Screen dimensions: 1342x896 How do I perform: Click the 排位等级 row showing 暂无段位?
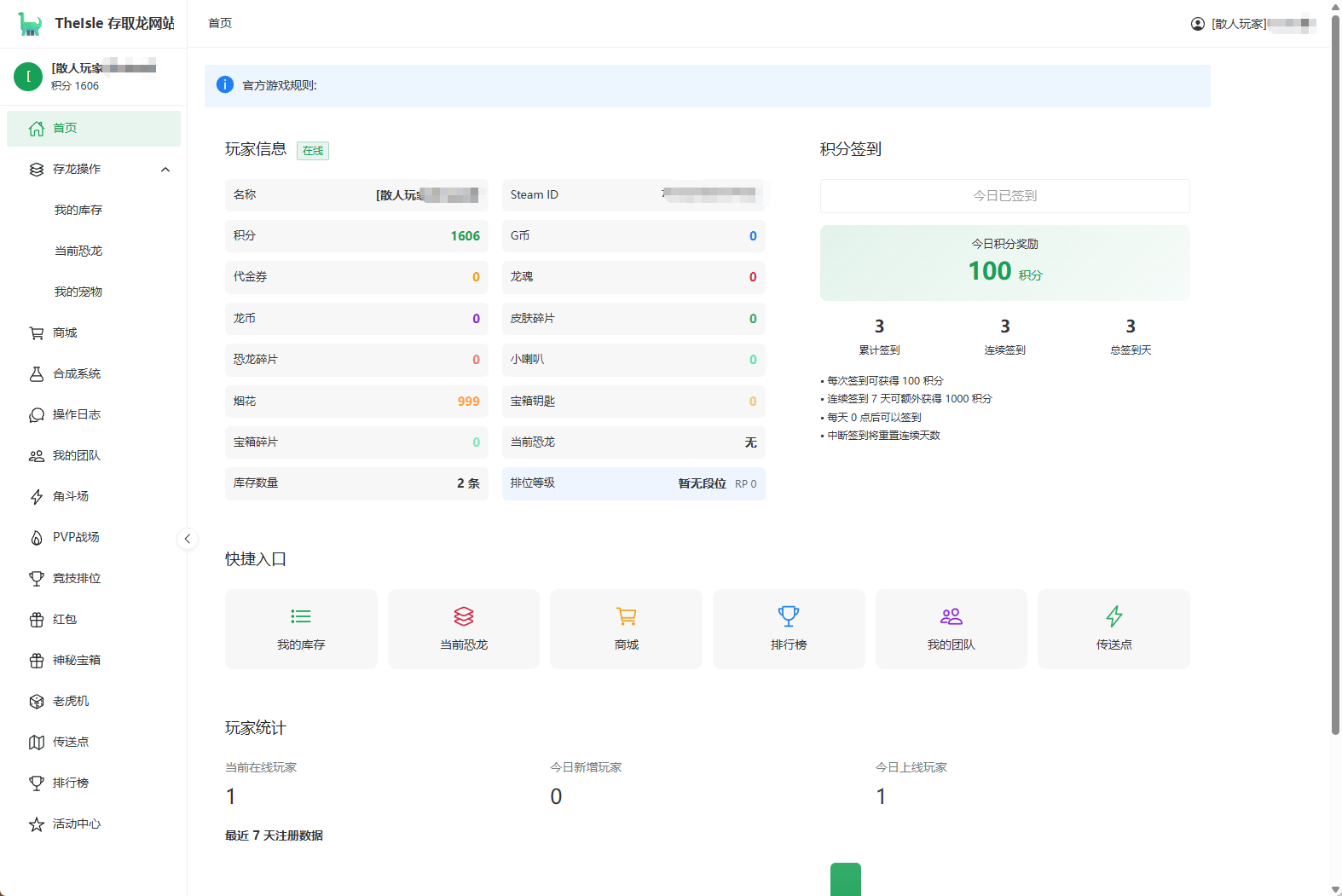pos(633,483)
